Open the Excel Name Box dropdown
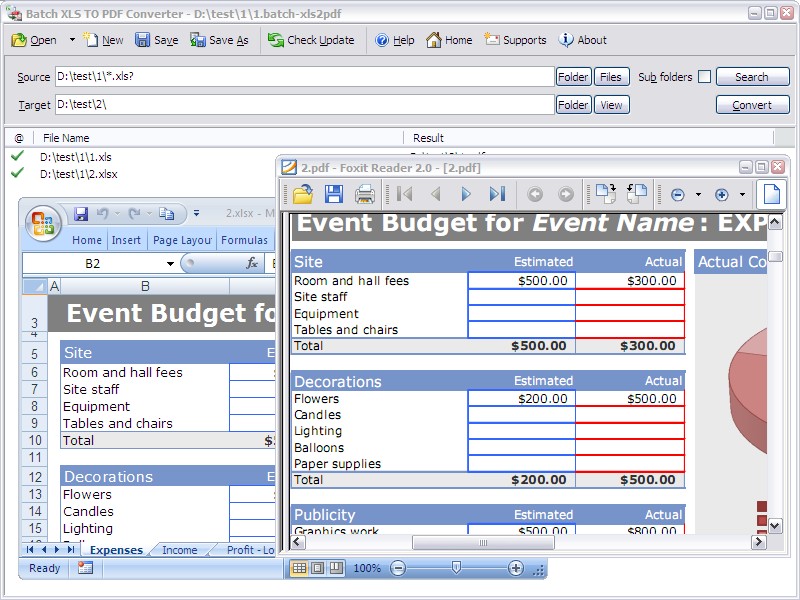The width and height of the screenshot is (800, 600). click(170, 264)
